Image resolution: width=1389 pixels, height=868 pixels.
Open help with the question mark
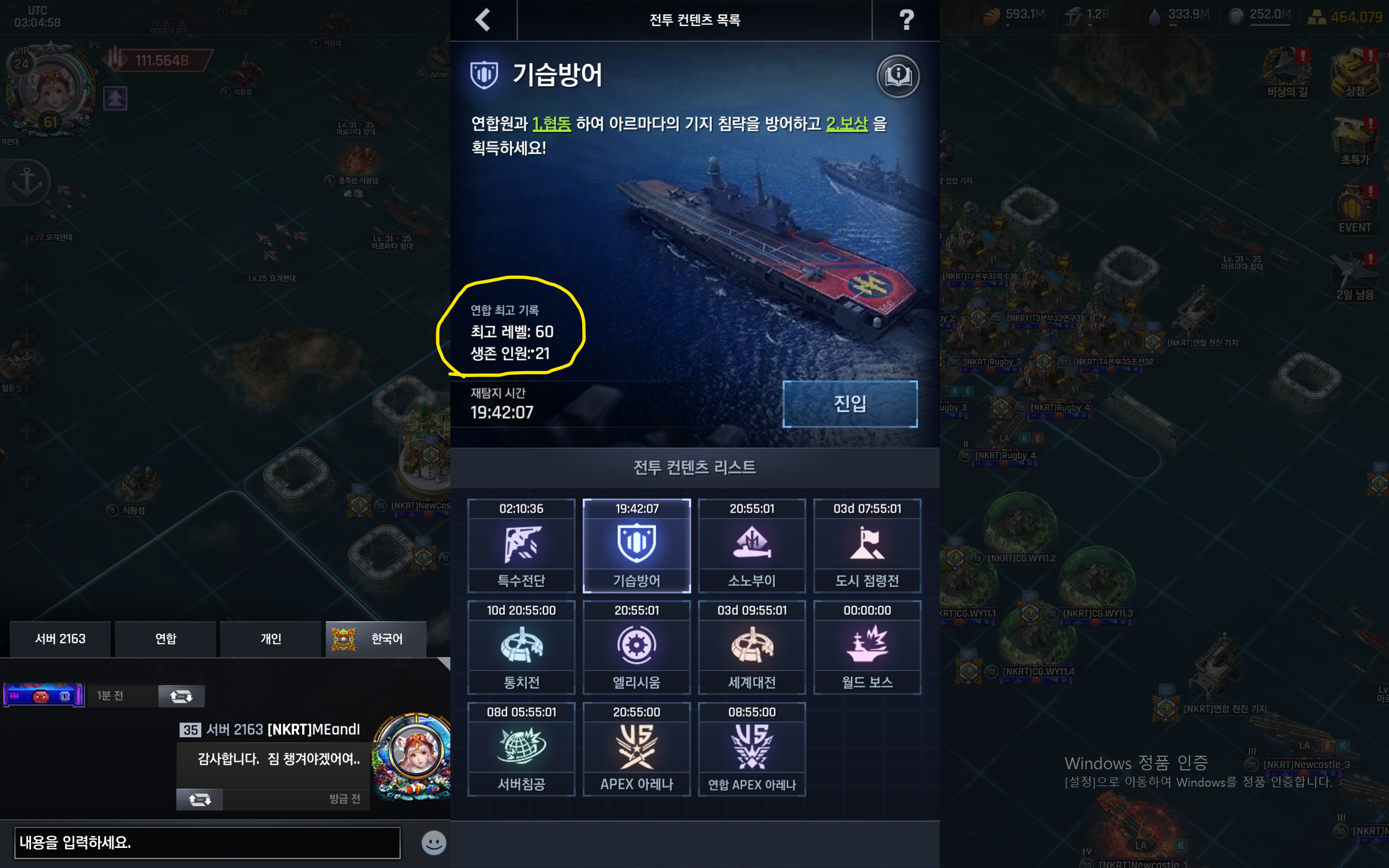(906, 20)
